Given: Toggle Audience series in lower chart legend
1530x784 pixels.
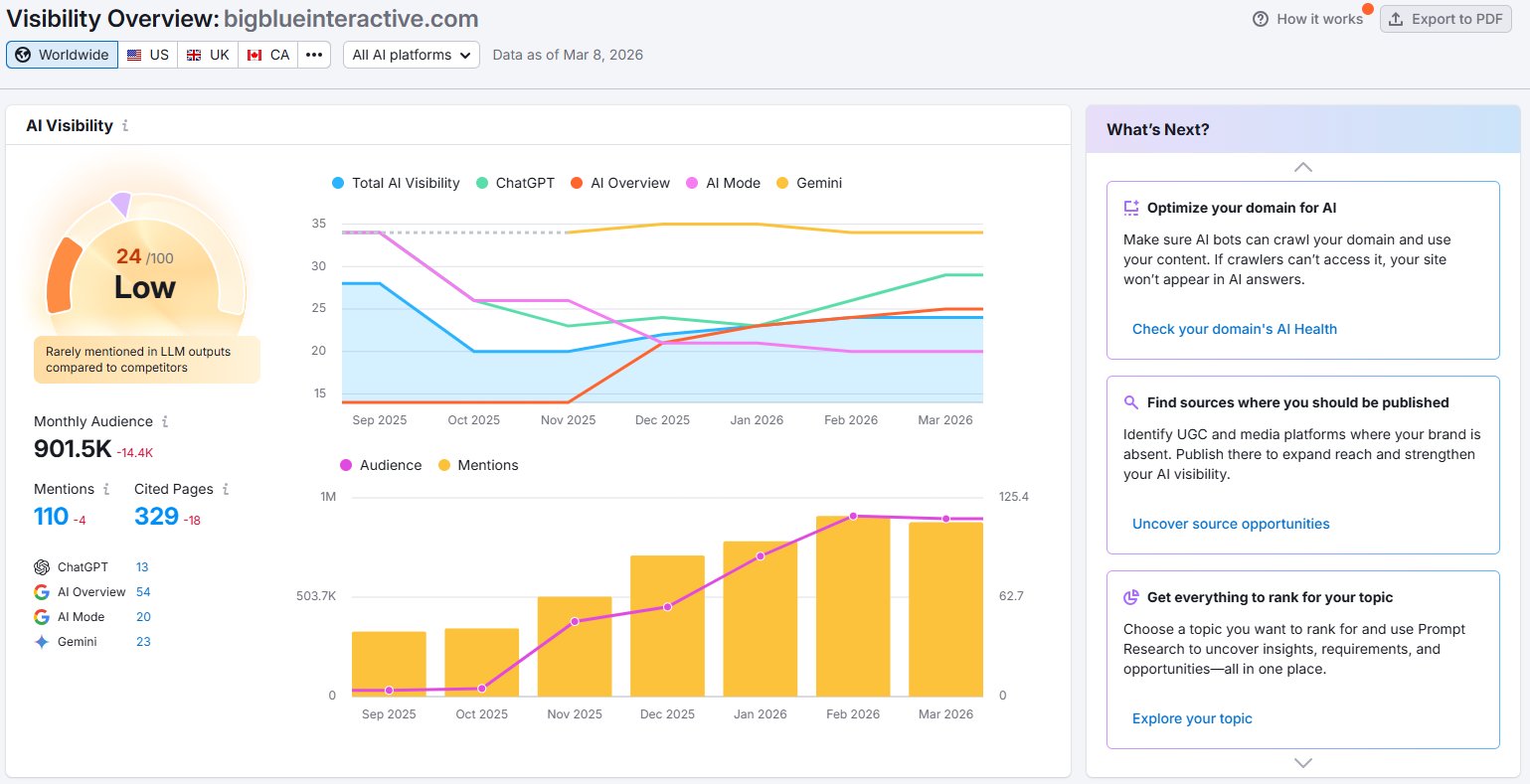Looking at the screenshot, I should pyautogui.click(x=381, y=465).
